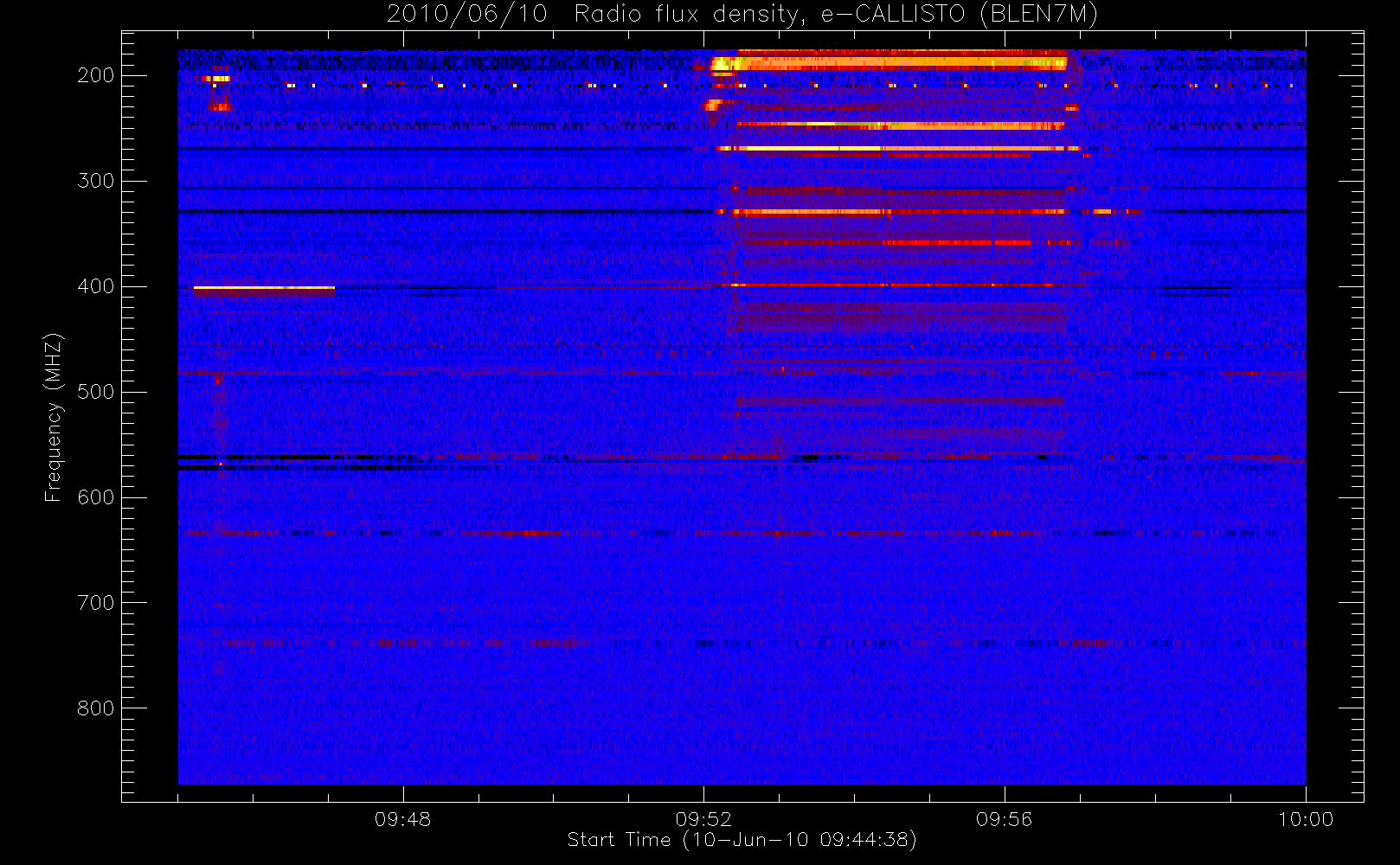Click the Start Time axis label

[742, 840]
